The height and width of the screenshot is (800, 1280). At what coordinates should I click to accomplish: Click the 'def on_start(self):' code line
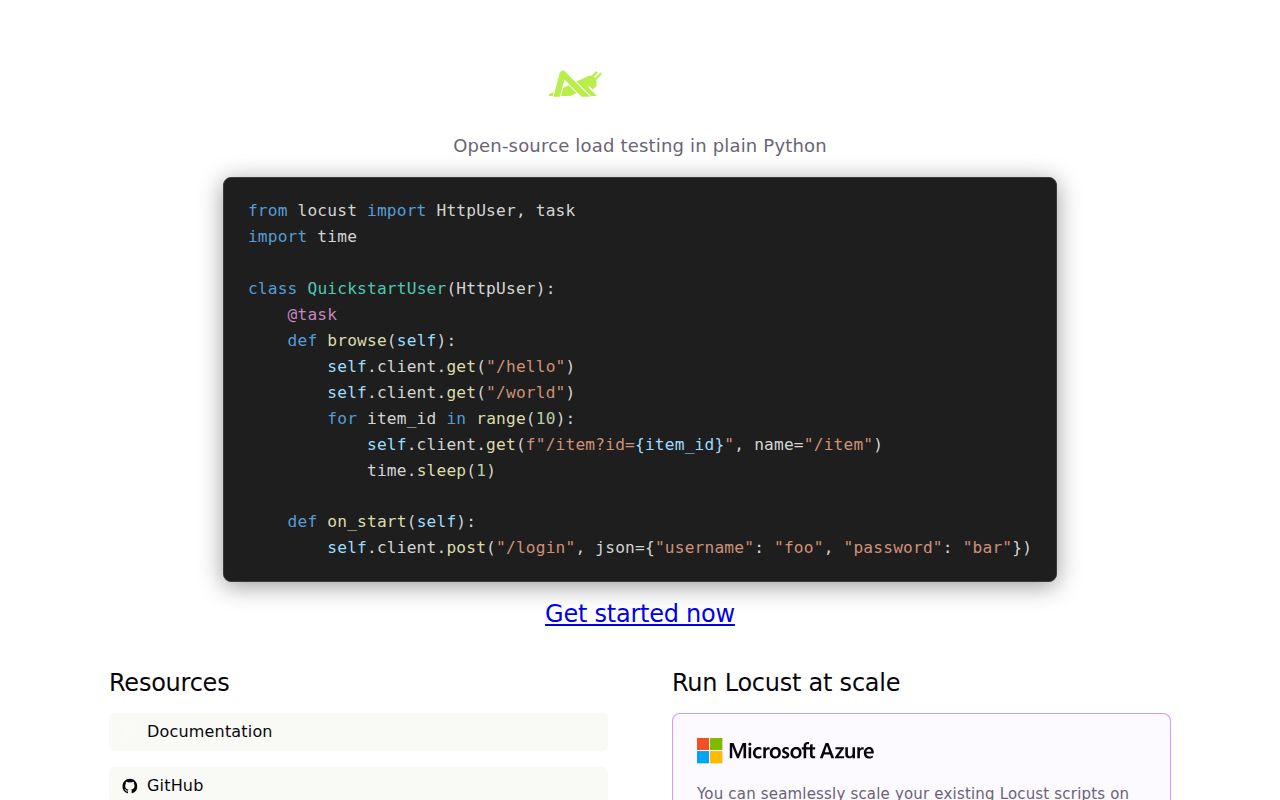click(x=381, y=521)
